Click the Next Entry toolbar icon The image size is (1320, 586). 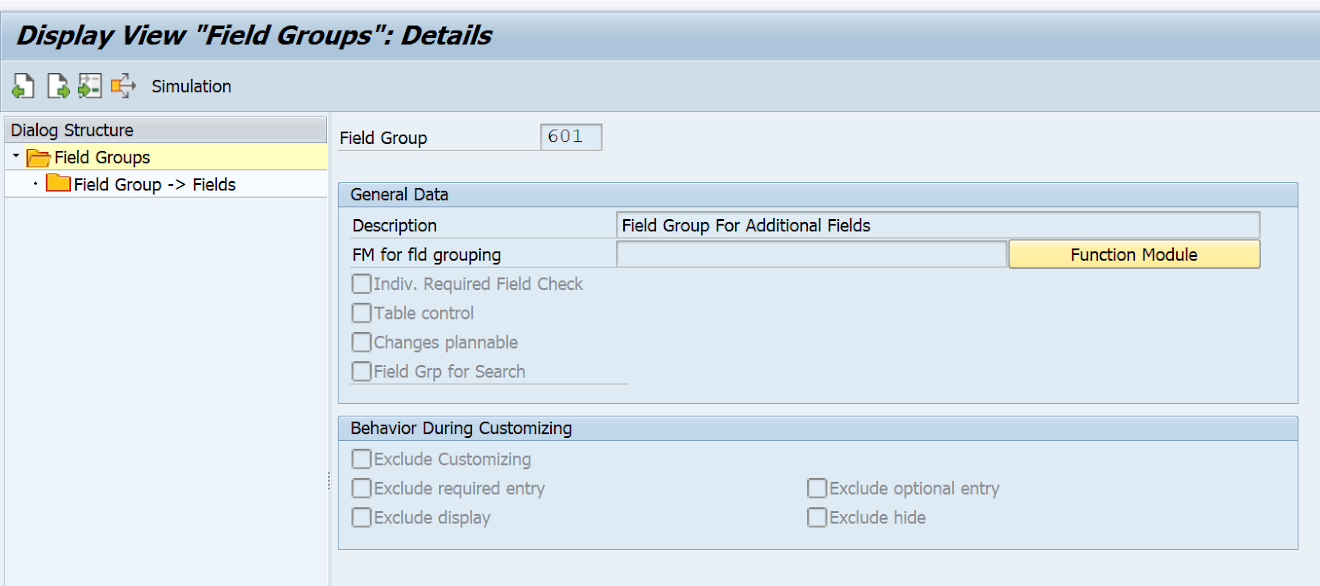[x=56, y=86]
